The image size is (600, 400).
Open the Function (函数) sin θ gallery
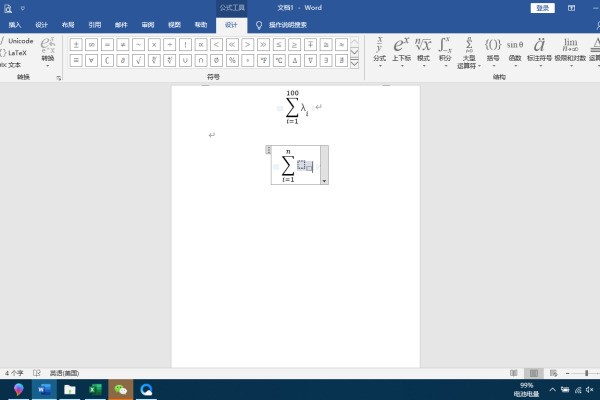tap(515, 49)
